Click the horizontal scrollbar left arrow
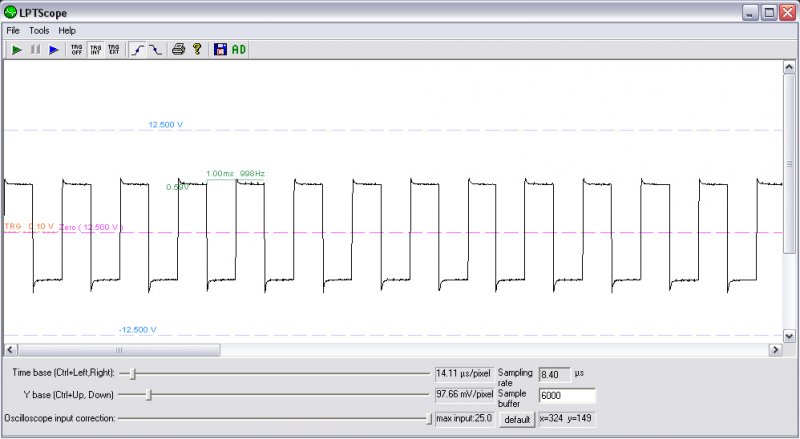 click(x=10, y=350)
